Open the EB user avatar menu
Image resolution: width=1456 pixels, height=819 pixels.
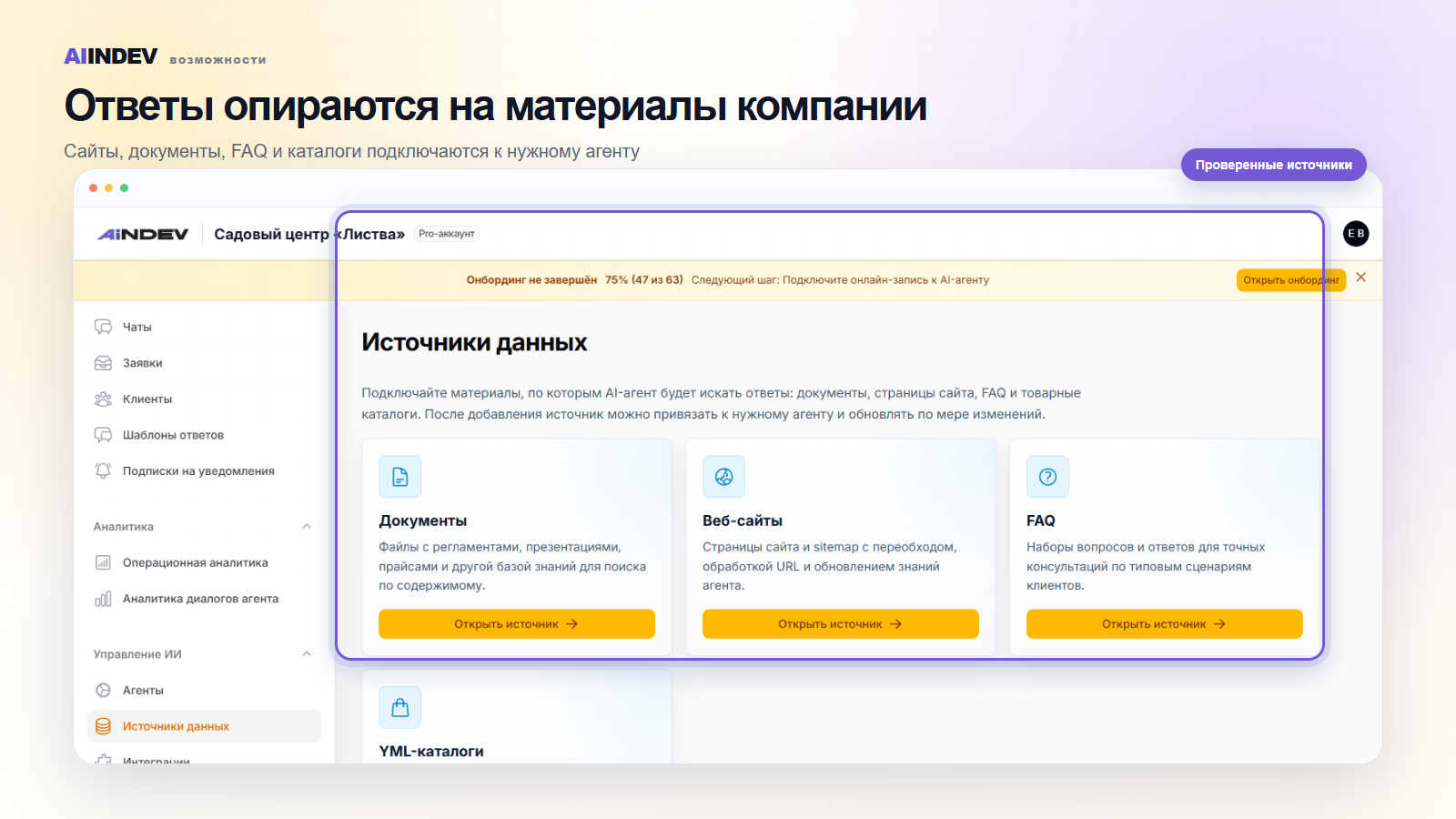pos(1356,234)
